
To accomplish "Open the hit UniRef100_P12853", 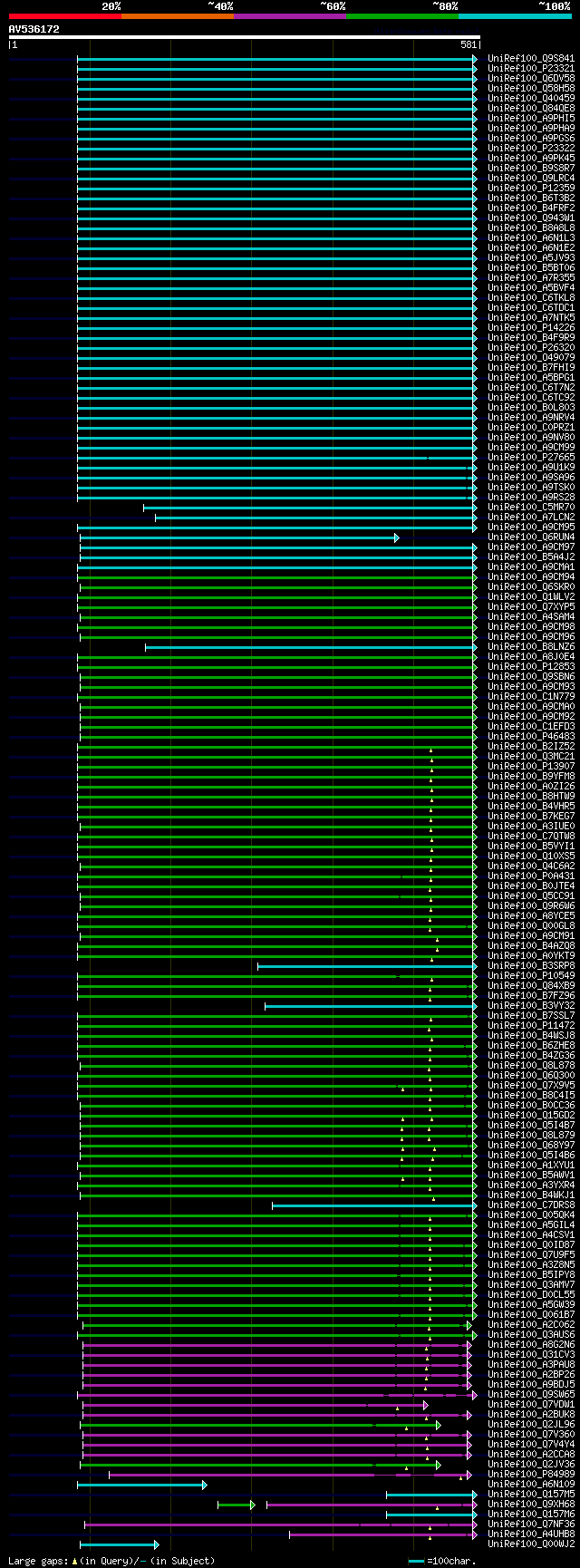I will [531, 666].
